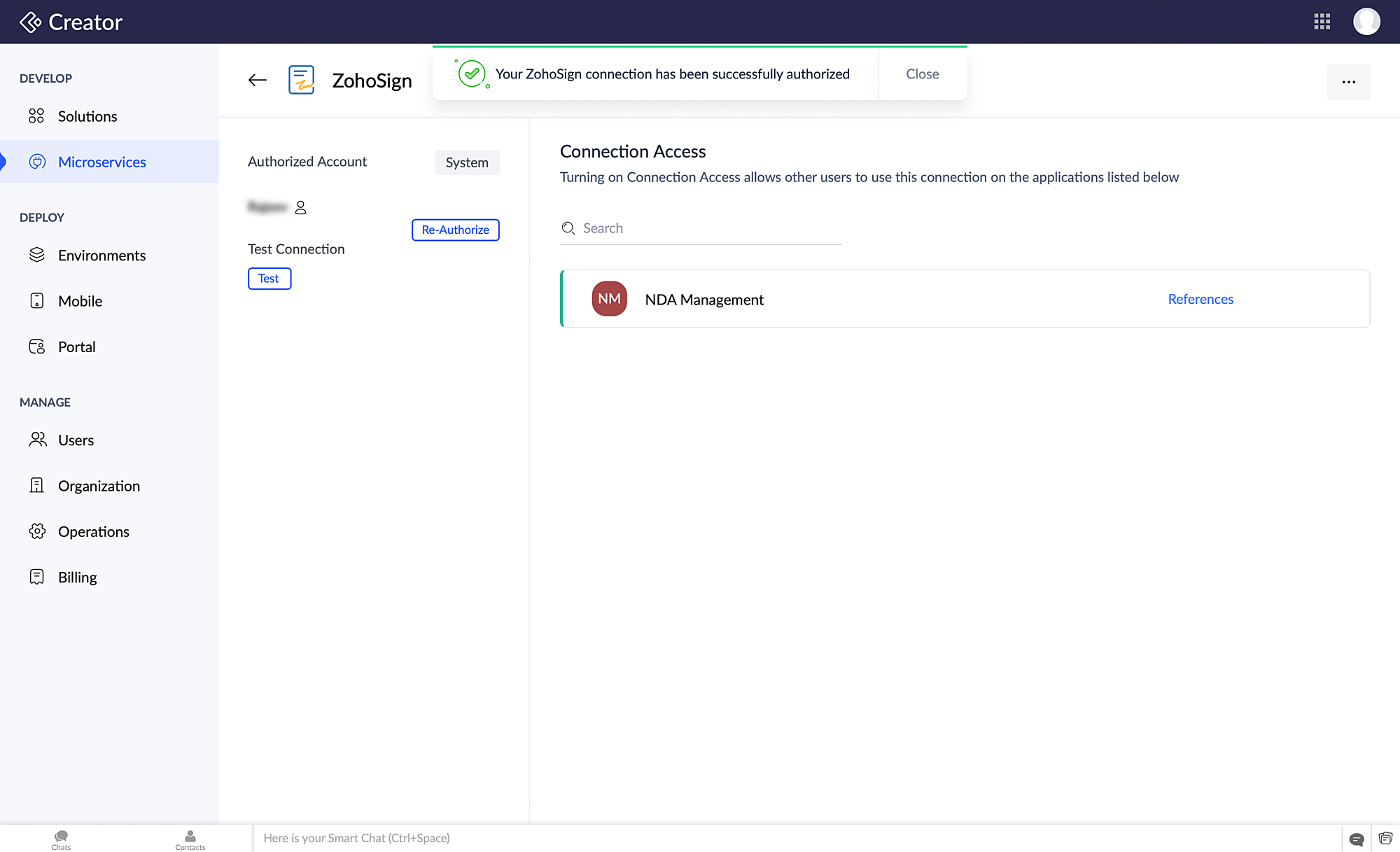Open the user profile avatar
Viewport: 1400px width, 852px height.
(1366, 22)
